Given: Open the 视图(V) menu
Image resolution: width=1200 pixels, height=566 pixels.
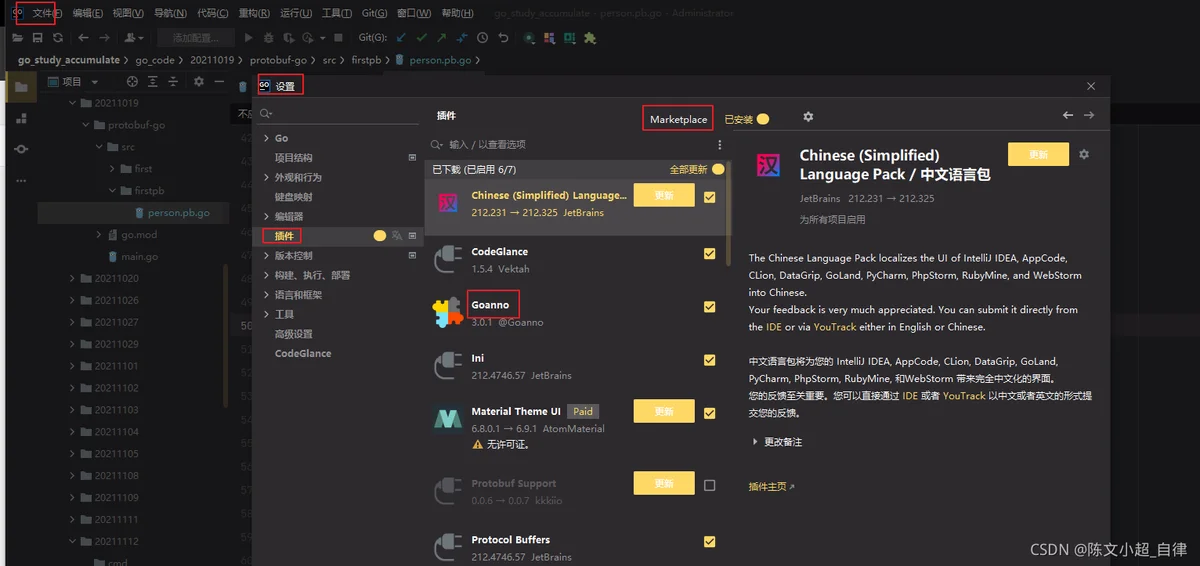Looking at the screenshot, I should (128, 13).
